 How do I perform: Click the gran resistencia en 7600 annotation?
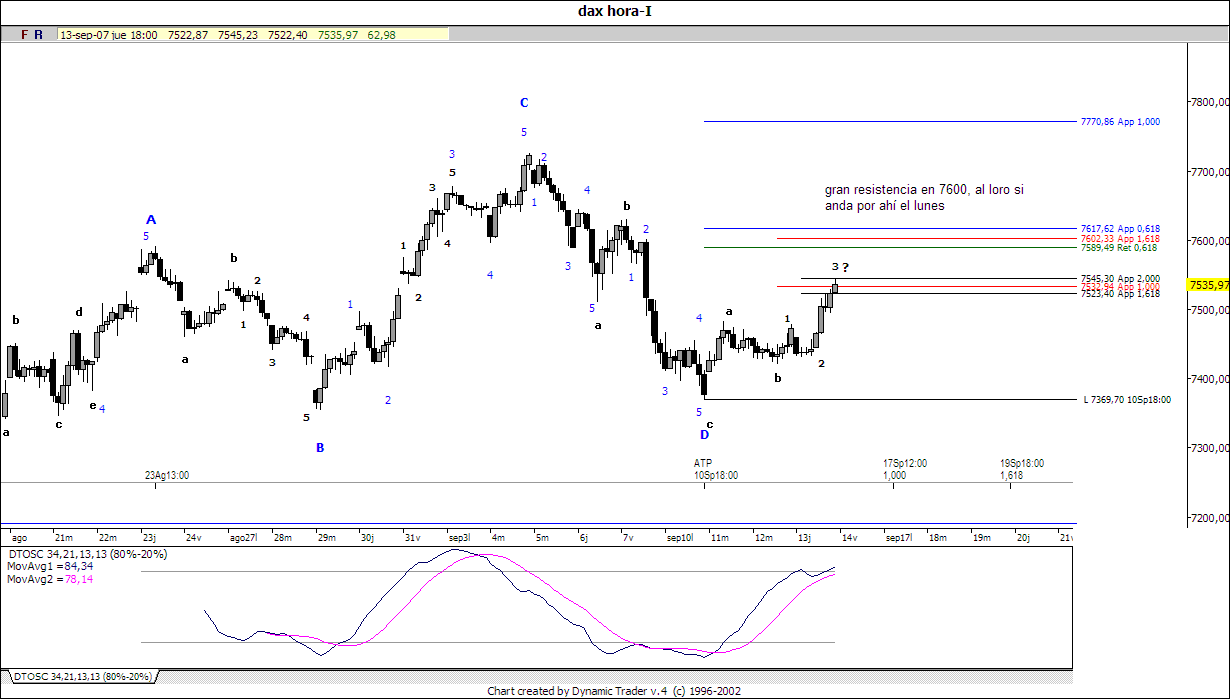coord(924,198)
